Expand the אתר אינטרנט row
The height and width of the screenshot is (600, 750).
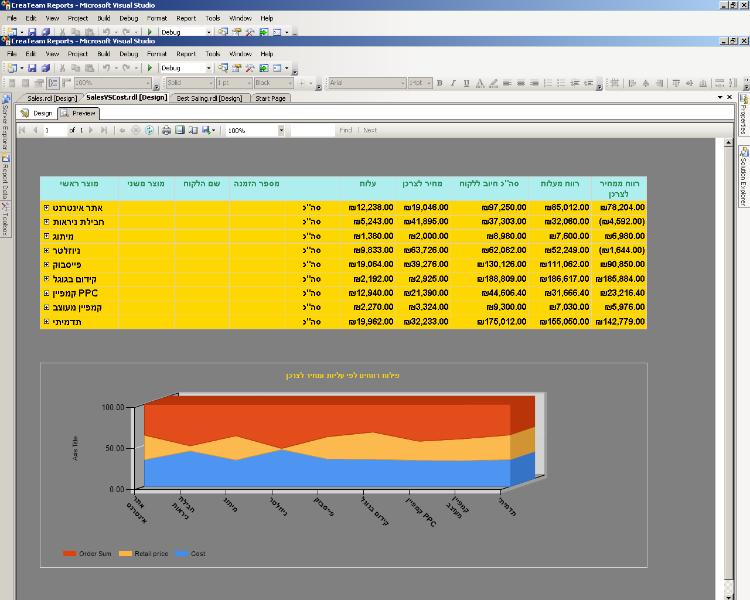[x=46, y=208]
